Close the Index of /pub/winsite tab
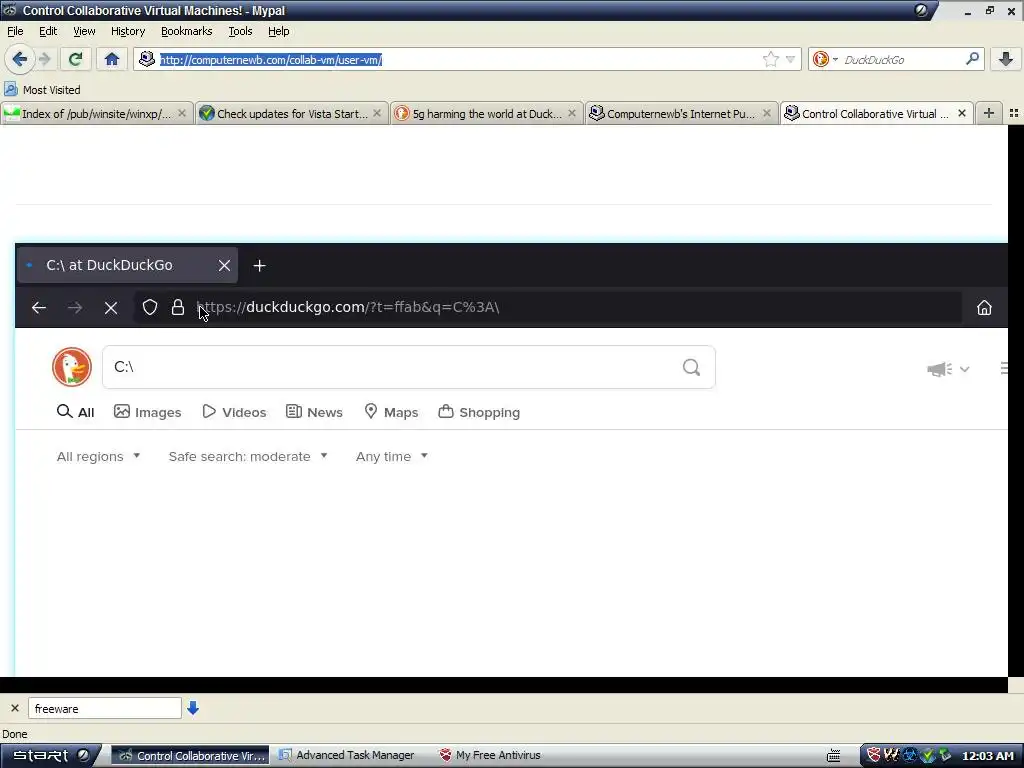This screenshot has height=768, width=1024. 182,113
